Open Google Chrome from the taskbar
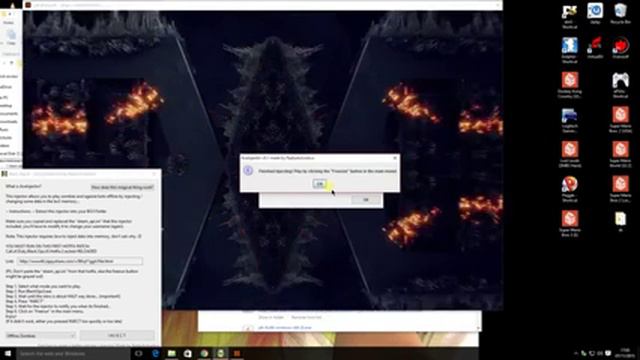The image size is (640, 360). pos(204,353)
